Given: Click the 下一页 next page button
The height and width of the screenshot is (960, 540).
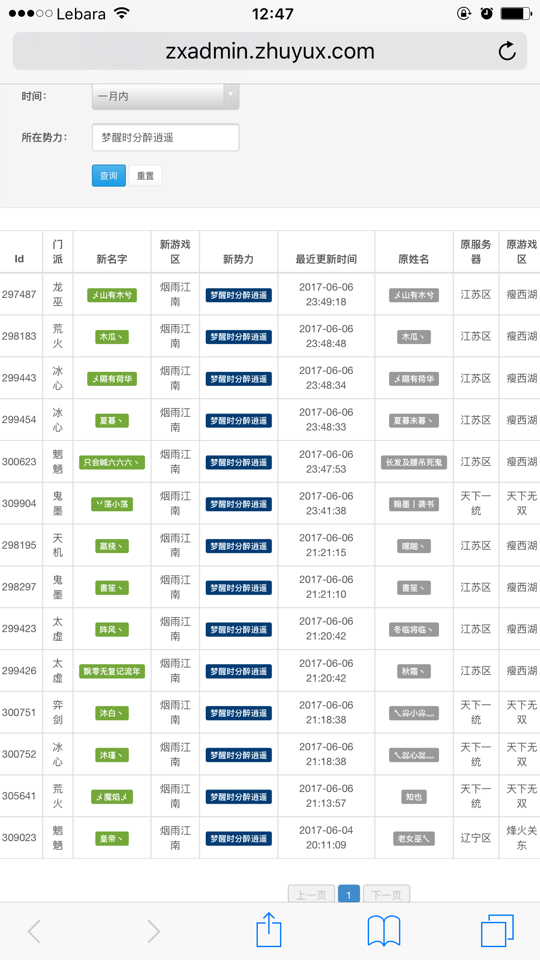Looking at the screenshot, I should [386, 895].
